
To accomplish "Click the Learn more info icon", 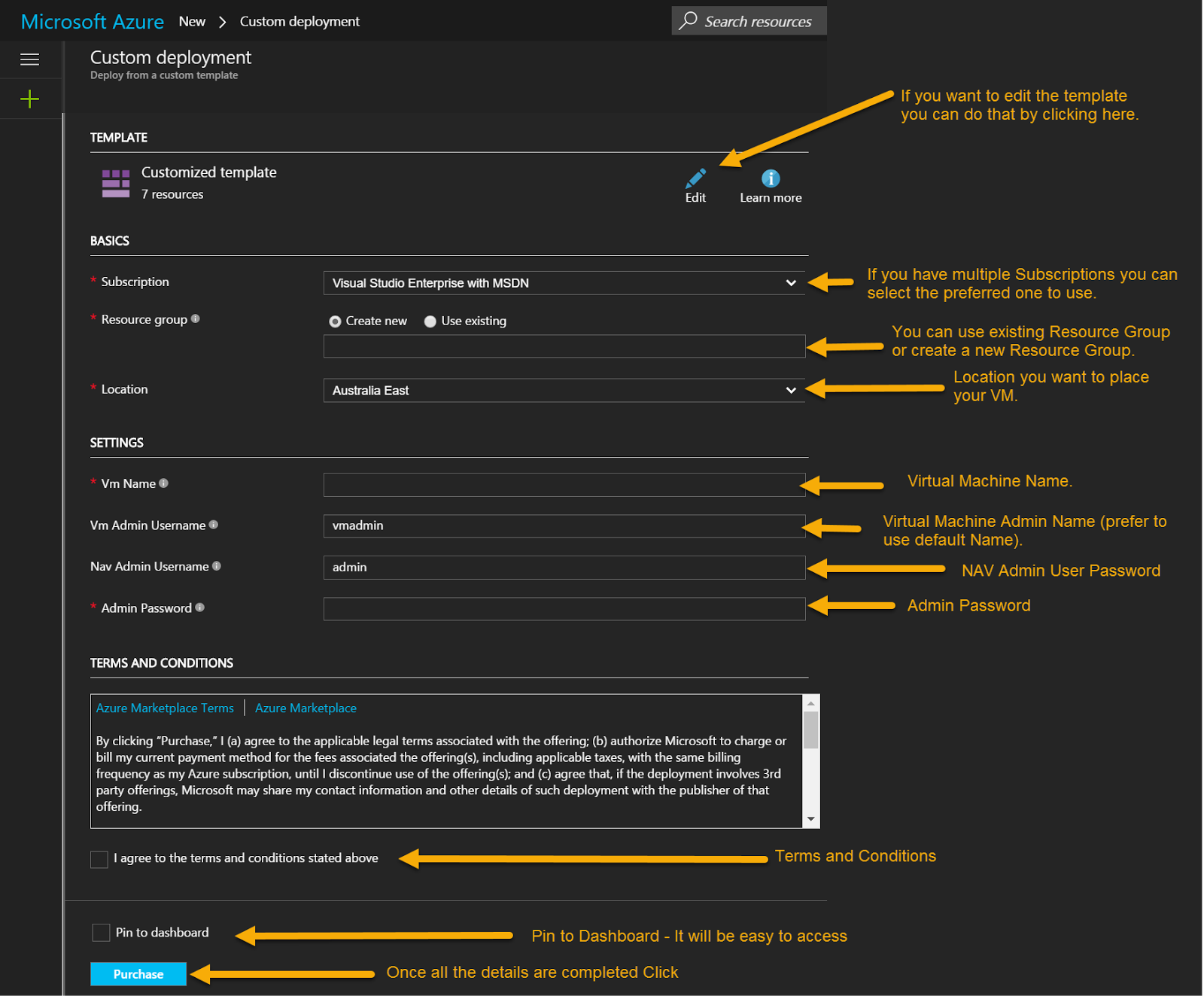I will pos(771,178).
